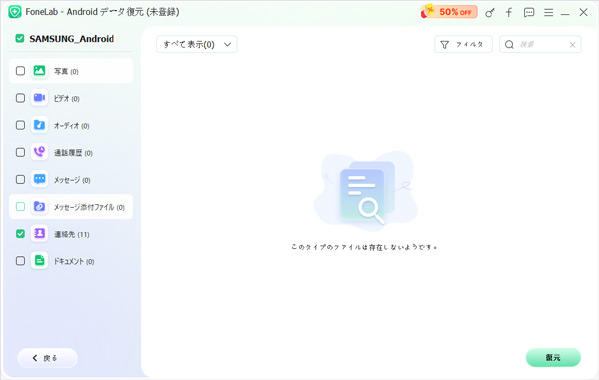Check the 通話履歴 (0) checkbox
599x380 pixels.
[x=20, y=152]
